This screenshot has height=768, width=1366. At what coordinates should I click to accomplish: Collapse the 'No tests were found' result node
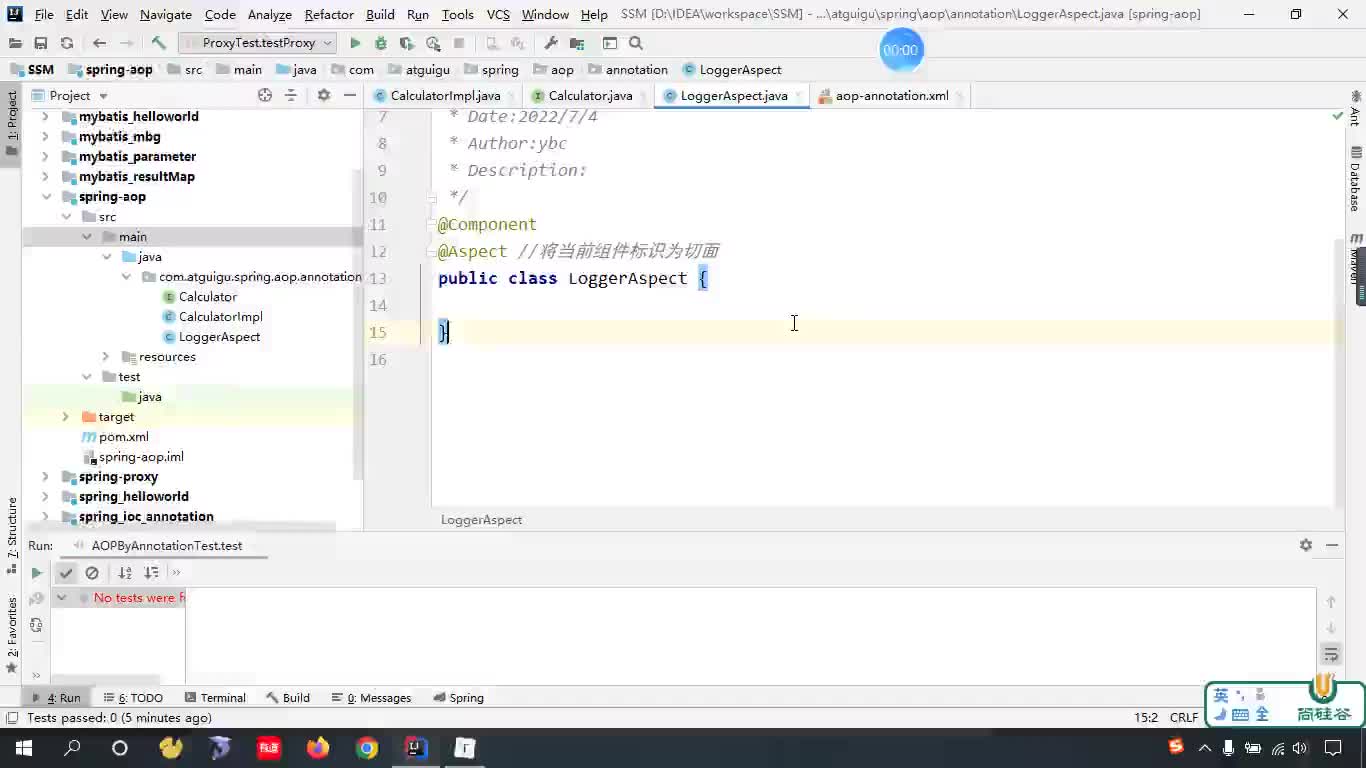point(61,598)
